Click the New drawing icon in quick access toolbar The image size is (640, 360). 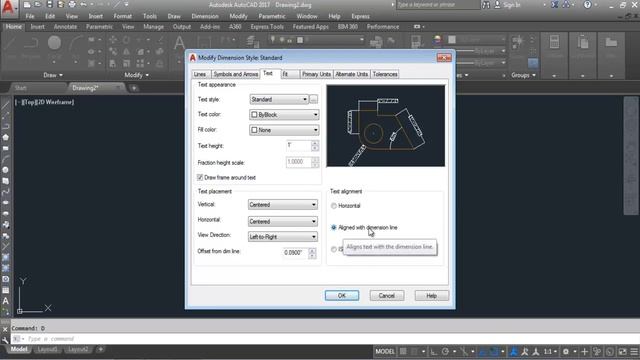pos(27,5)
